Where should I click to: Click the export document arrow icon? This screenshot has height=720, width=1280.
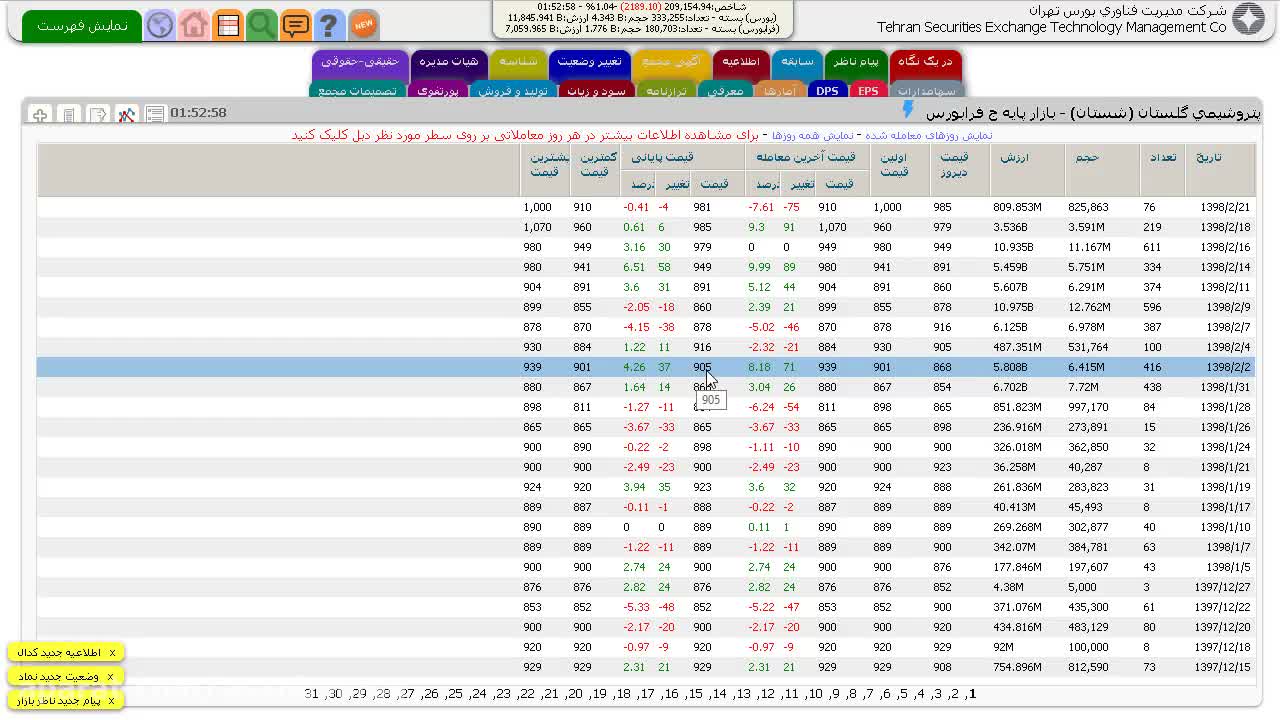coord(98,115)
